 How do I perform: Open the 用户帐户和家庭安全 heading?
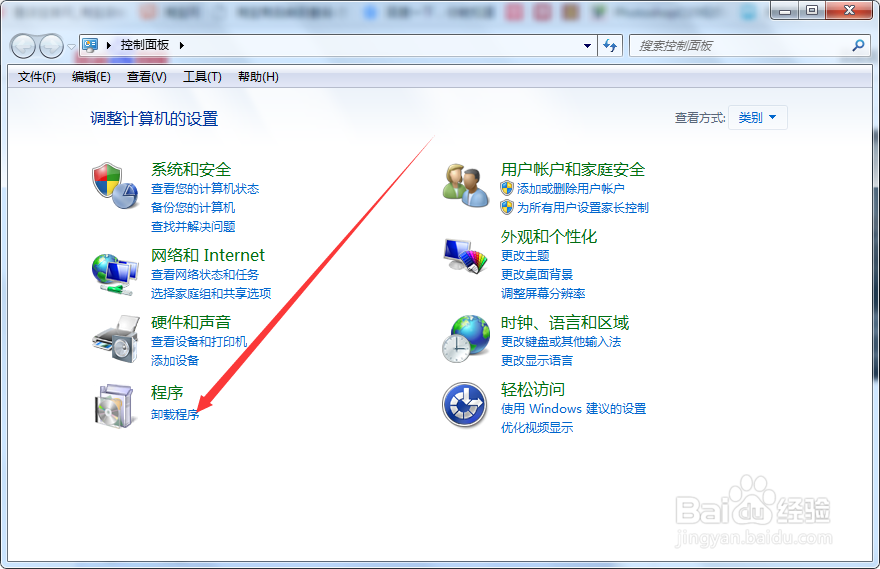(572, 169)
